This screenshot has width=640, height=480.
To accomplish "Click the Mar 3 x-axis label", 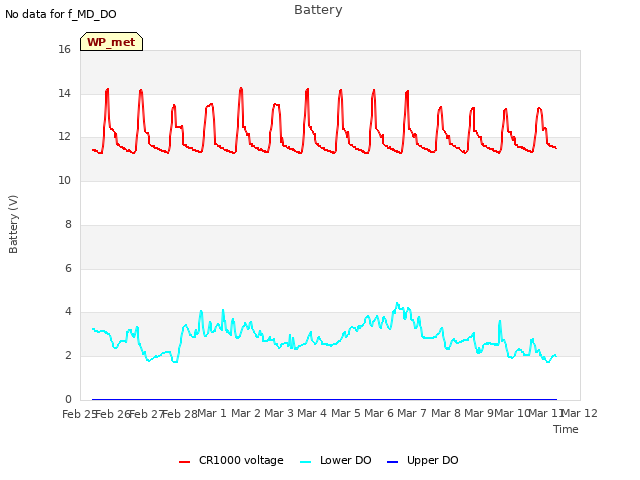I will pos(279,413).
